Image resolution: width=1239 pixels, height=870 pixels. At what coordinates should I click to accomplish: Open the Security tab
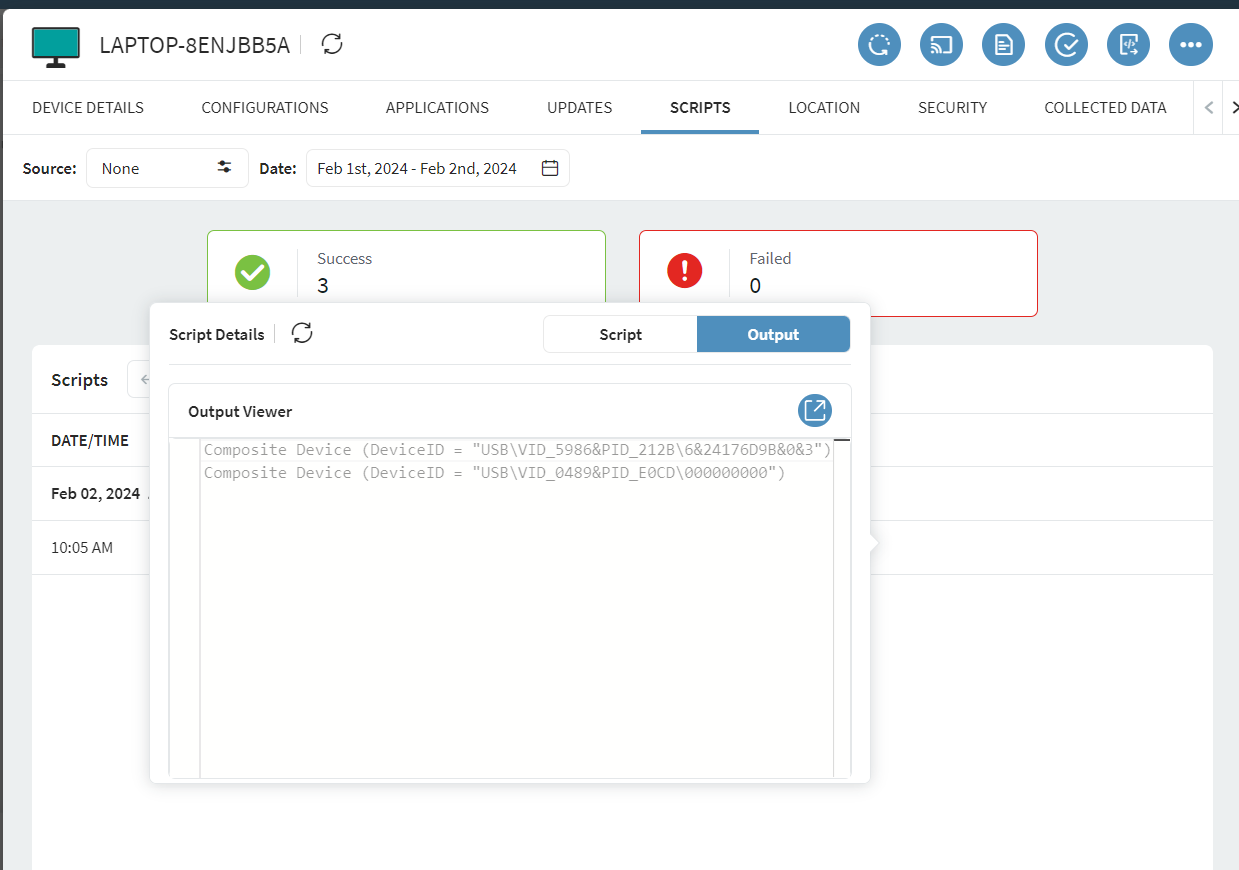(952, 108)
